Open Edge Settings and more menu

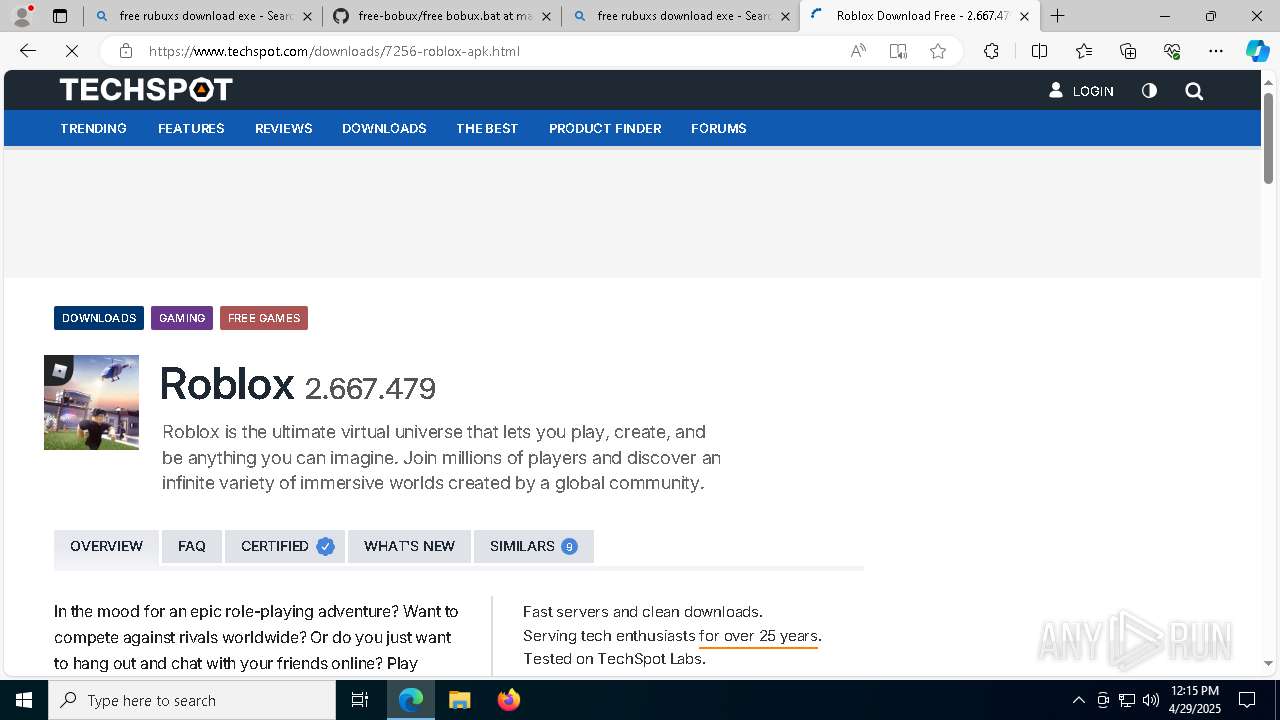click(1216, 51)
